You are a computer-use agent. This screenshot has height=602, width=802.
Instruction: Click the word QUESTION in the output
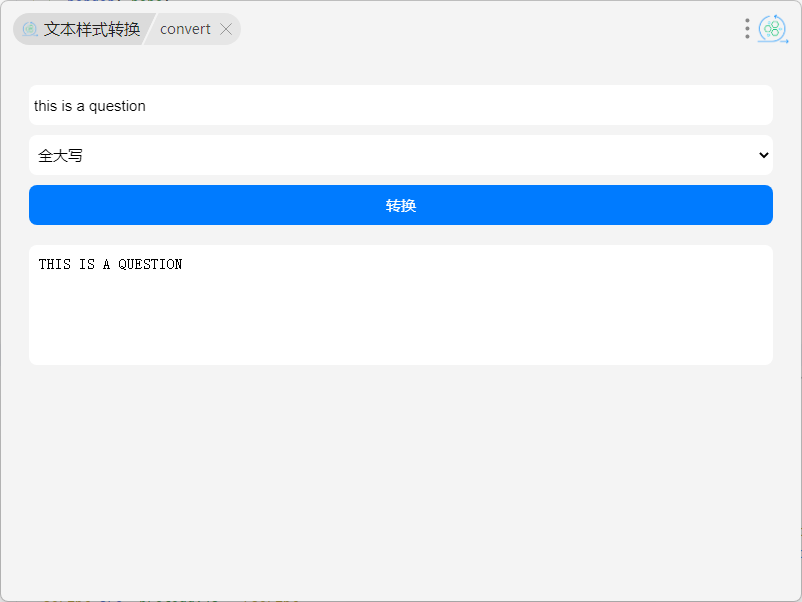pos(150,265)
